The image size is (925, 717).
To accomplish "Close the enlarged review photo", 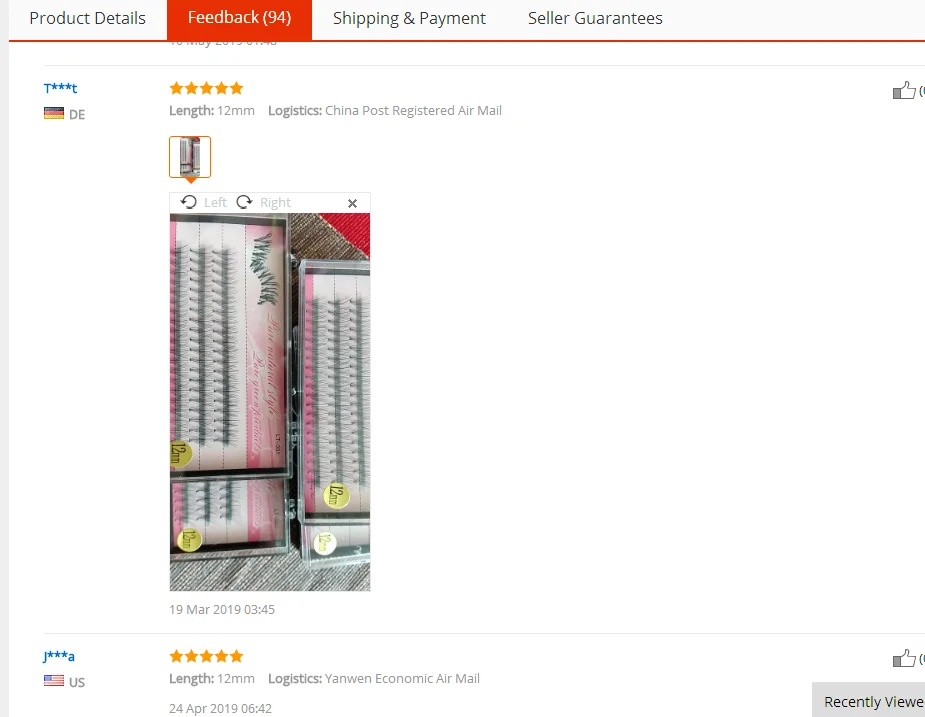I will [x=352, y=203].
